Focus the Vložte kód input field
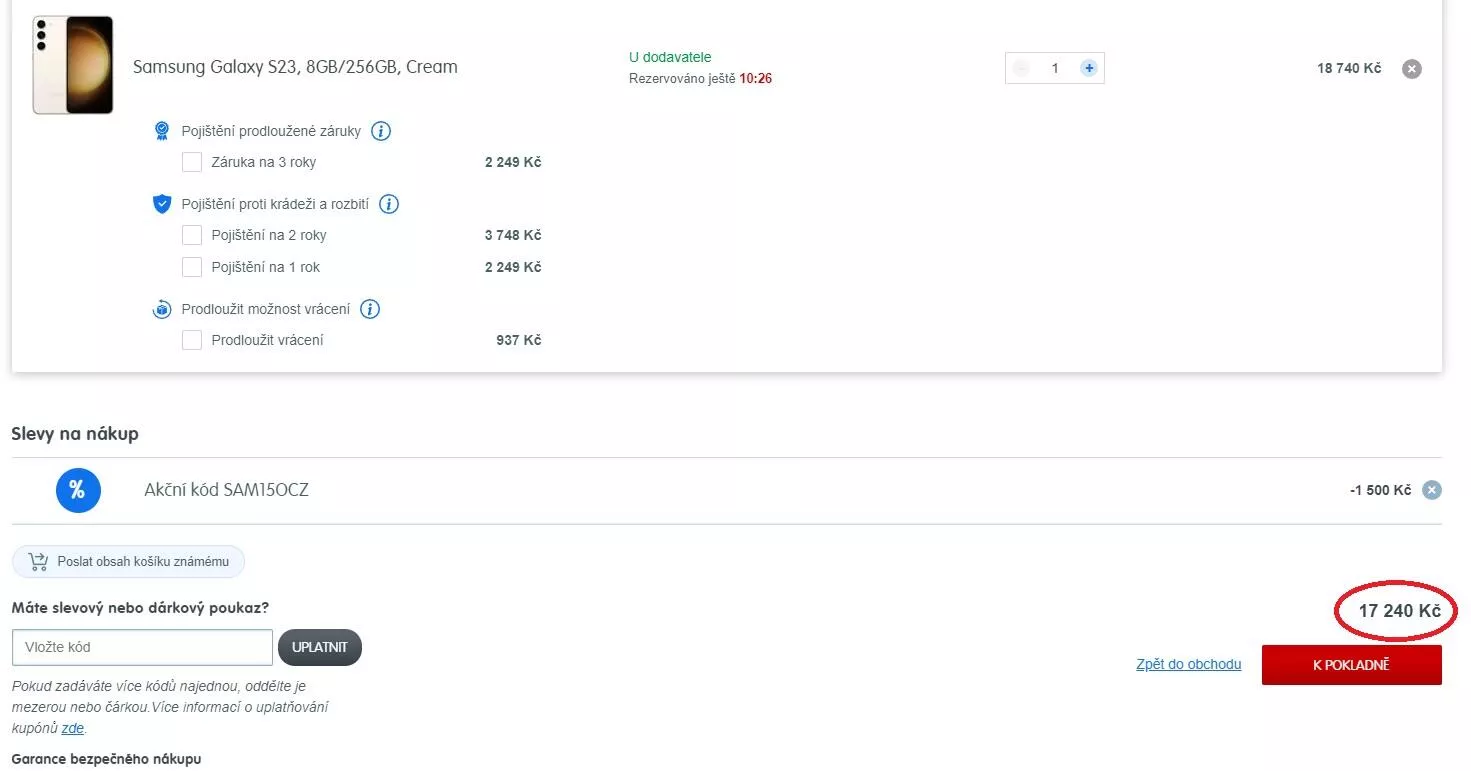Viewport: 1471px width, 771px height. [142, 647]
